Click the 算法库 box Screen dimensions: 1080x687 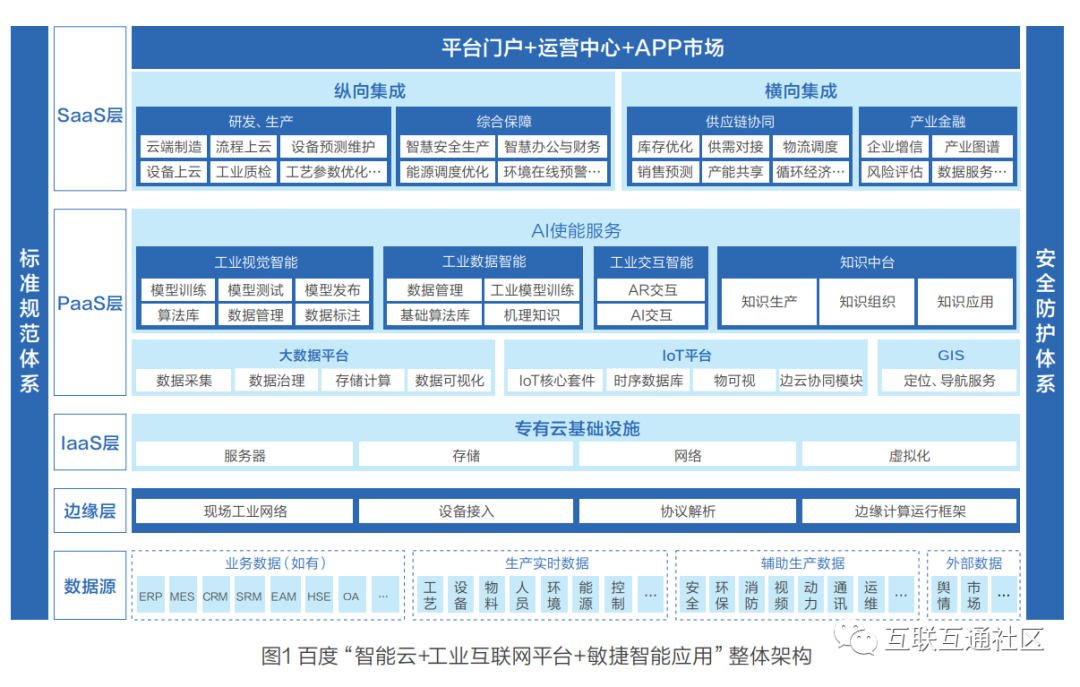point(178,315)
